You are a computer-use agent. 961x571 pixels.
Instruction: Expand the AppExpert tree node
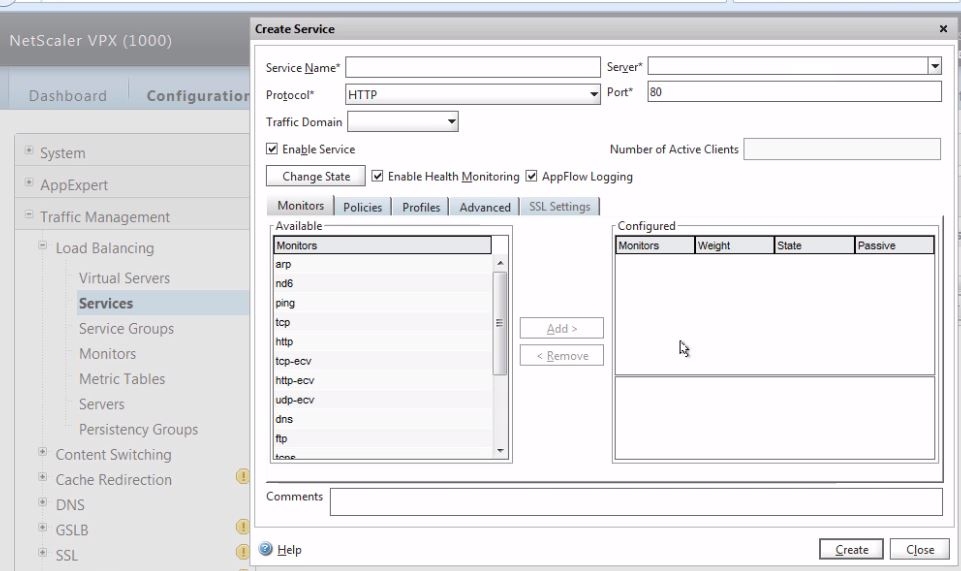(x=29, y=182)
